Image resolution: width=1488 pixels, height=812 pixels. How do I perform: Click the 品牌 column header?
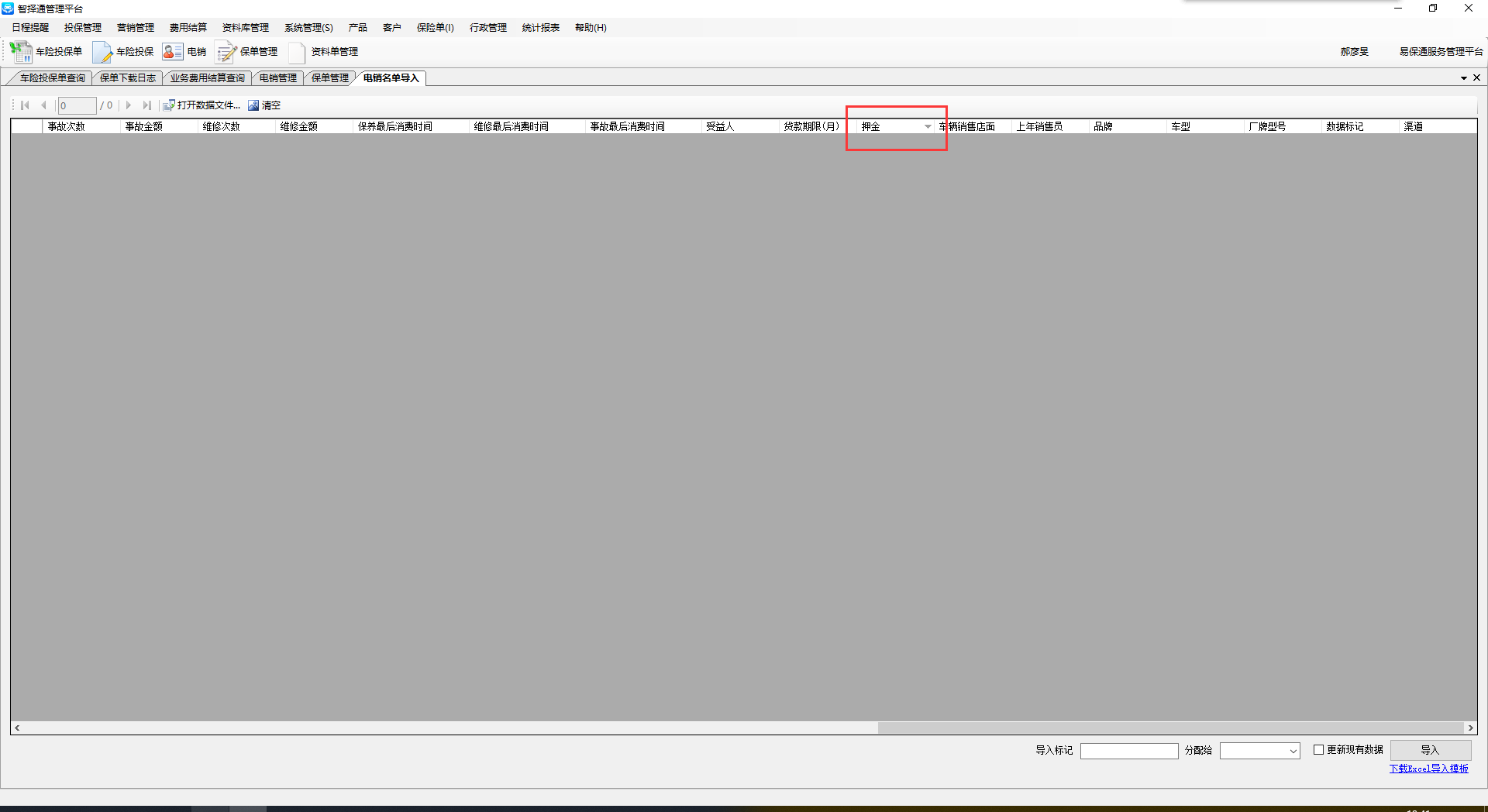tap(1128, 126)
